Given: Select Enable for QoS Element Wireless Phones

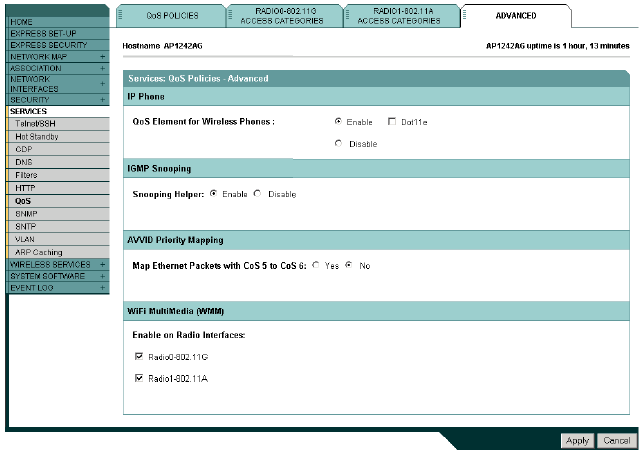Looking at the screenshot, I should [x=338, y=121].
